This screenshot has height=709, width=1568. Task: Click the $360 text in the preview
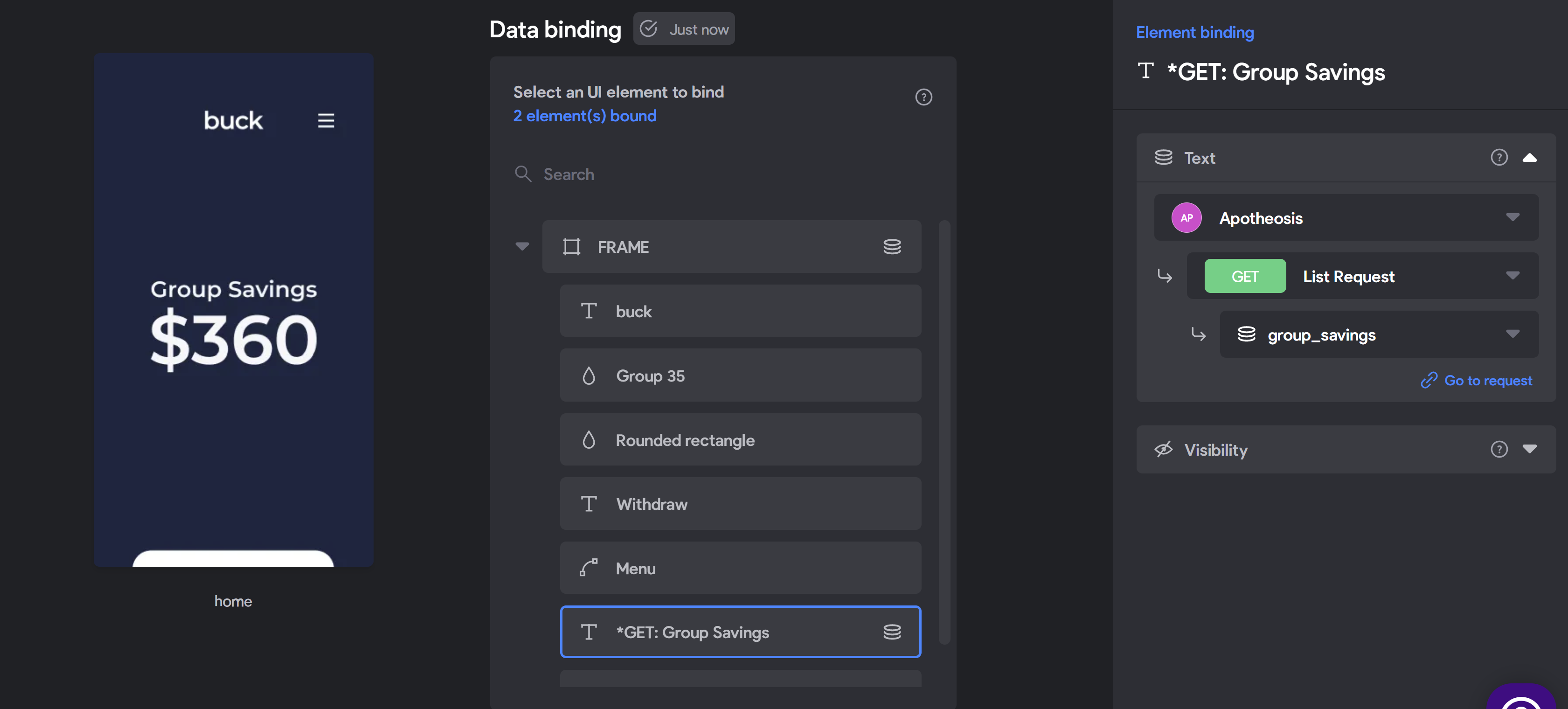pos(234,340)
